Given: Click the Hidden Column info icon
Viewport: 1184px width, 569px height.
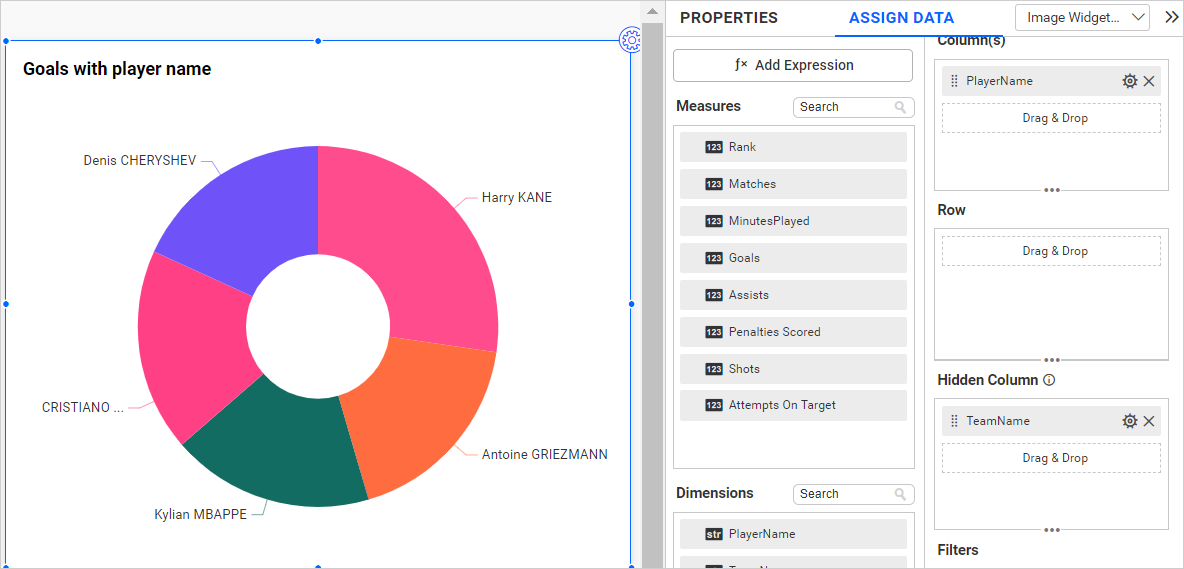Looking at the screenshot, I should point(1049,380).
